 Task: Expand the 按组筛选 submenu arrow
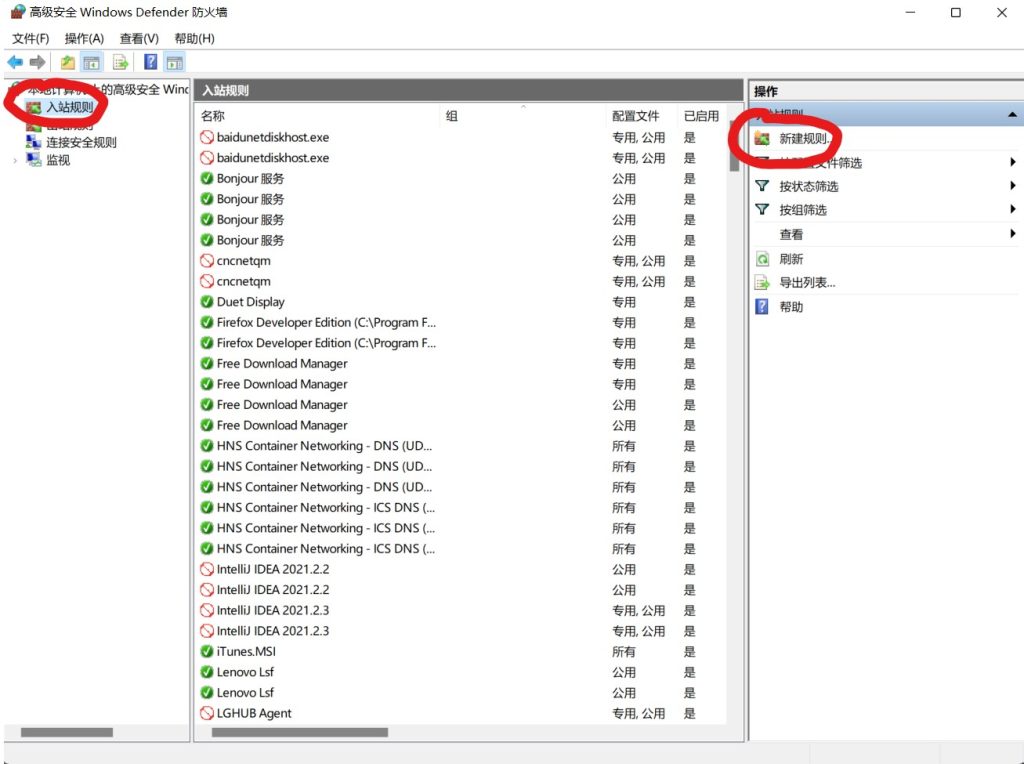(1012, 210)
